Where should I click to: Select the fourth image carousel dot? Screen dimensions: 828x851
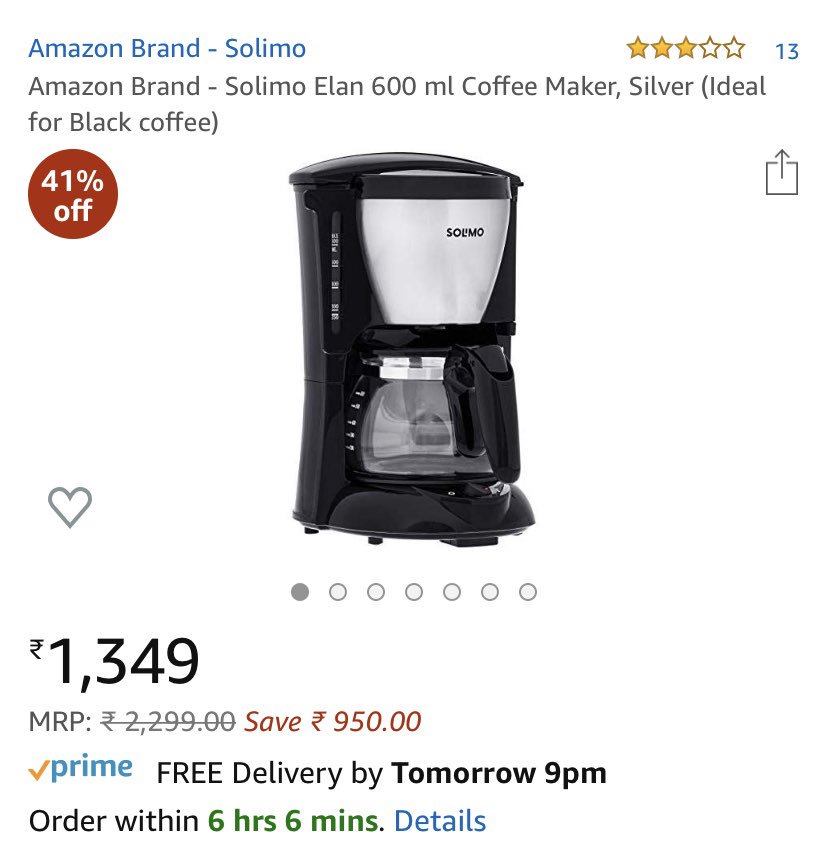point(414,592)
